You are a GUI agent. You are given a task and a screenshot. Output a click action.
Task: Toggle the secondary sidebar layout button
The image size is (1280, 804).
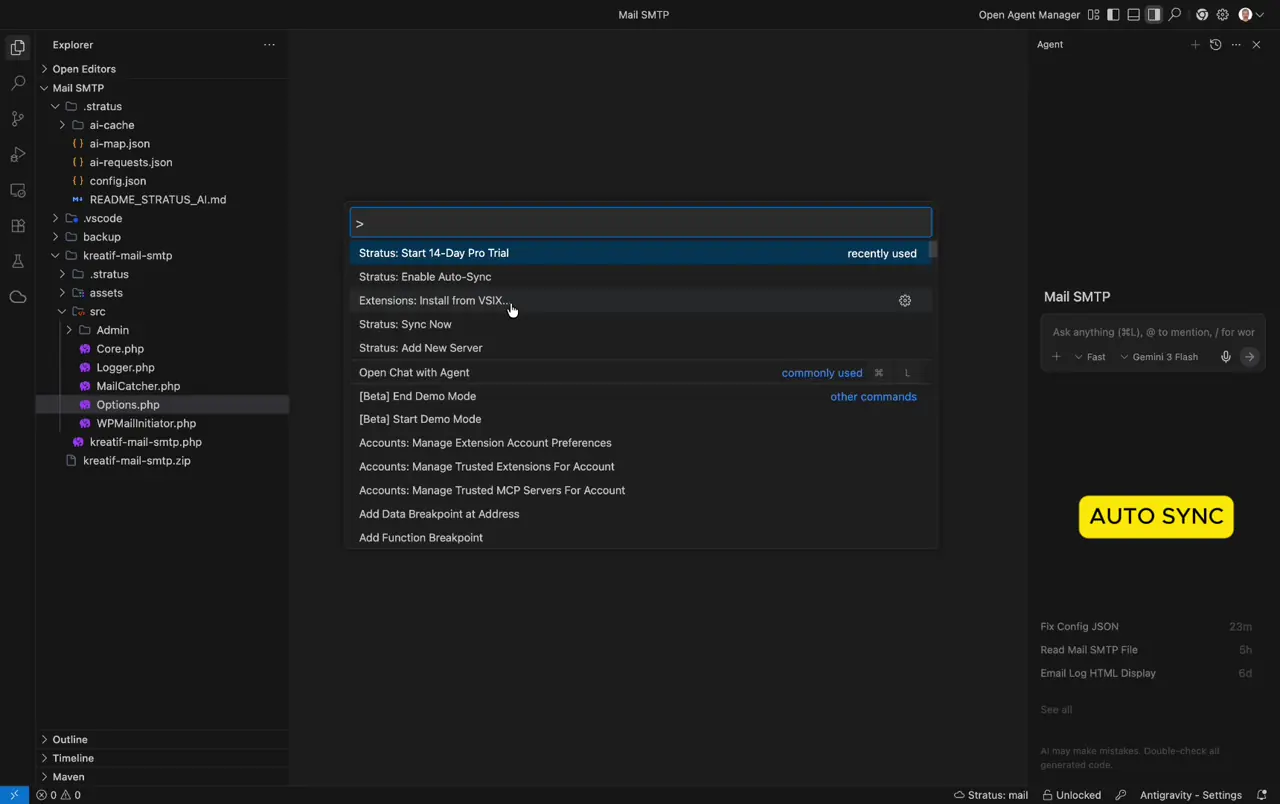[x=1154, y=15]
